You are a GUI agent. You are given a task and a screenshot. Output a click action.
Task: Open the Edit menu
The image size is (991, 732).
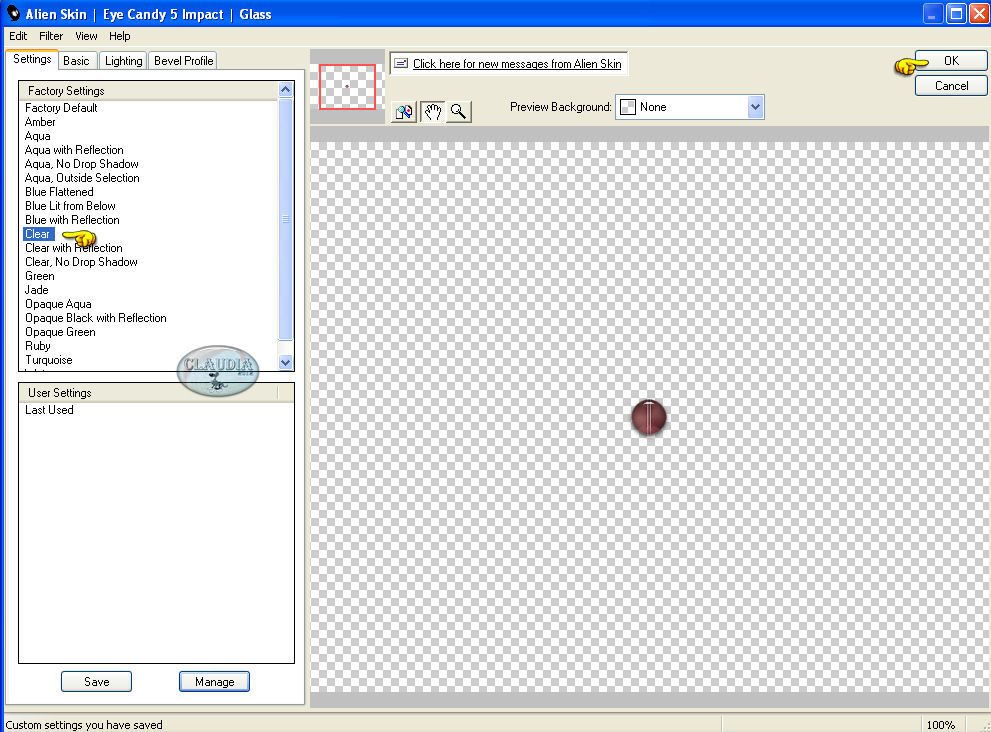[18, 36]
